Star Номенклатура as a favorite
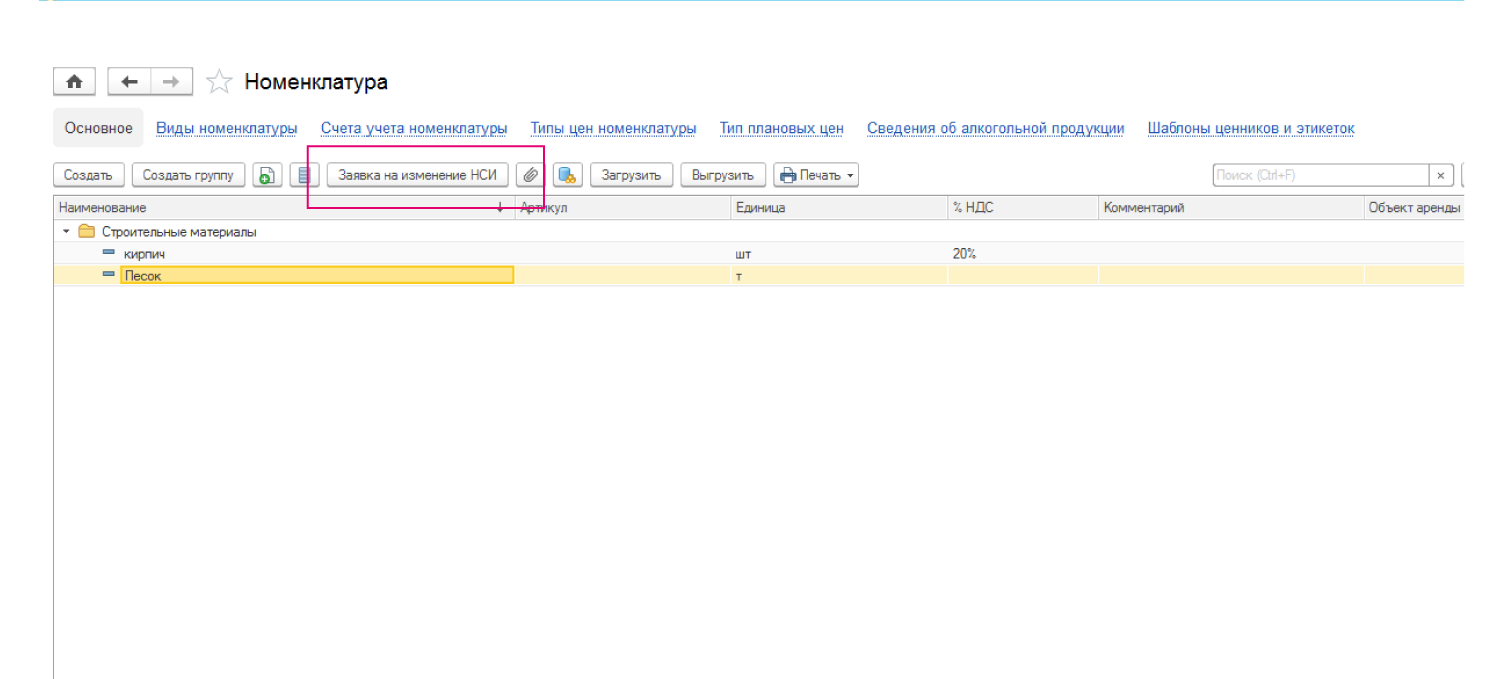This screenshot has width=1501, height=679. pos(219,82)
